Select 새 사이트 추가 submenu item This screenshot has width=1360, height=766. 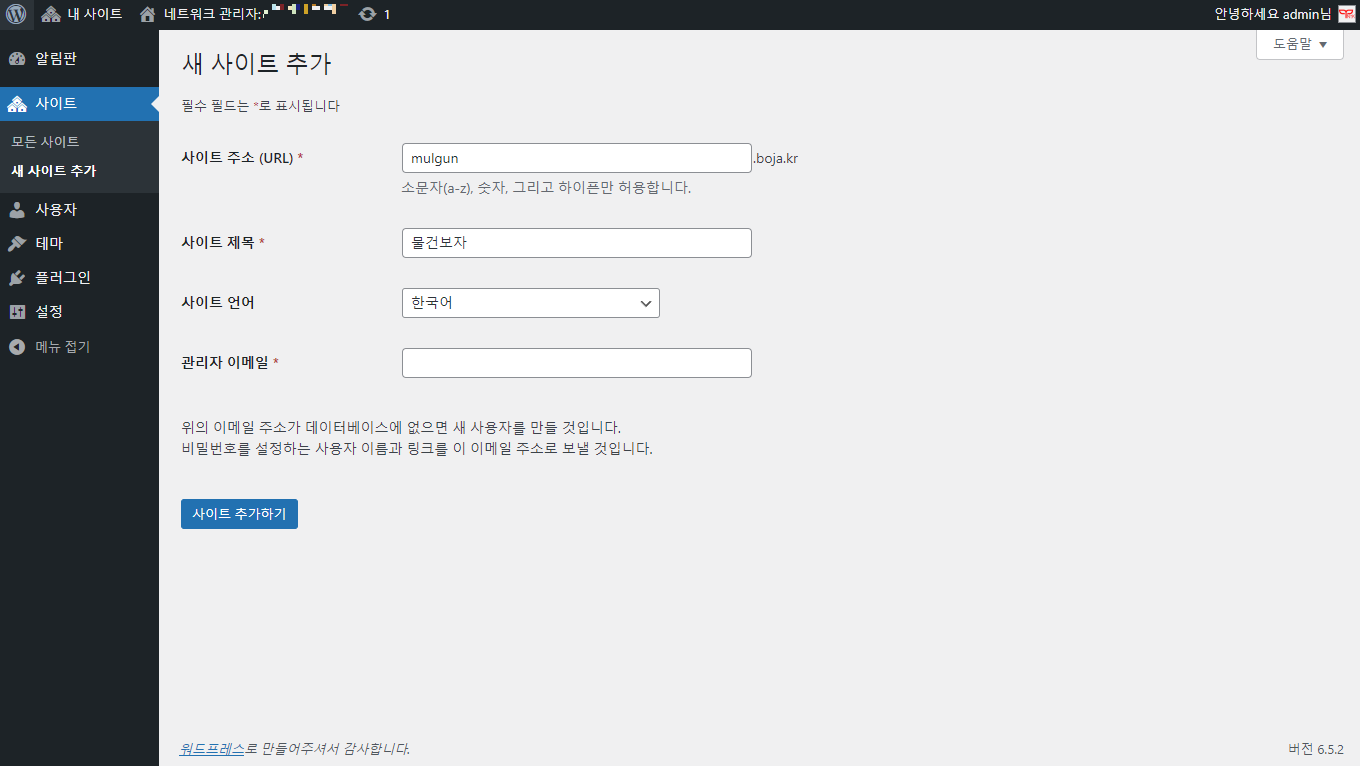point(54,171)
